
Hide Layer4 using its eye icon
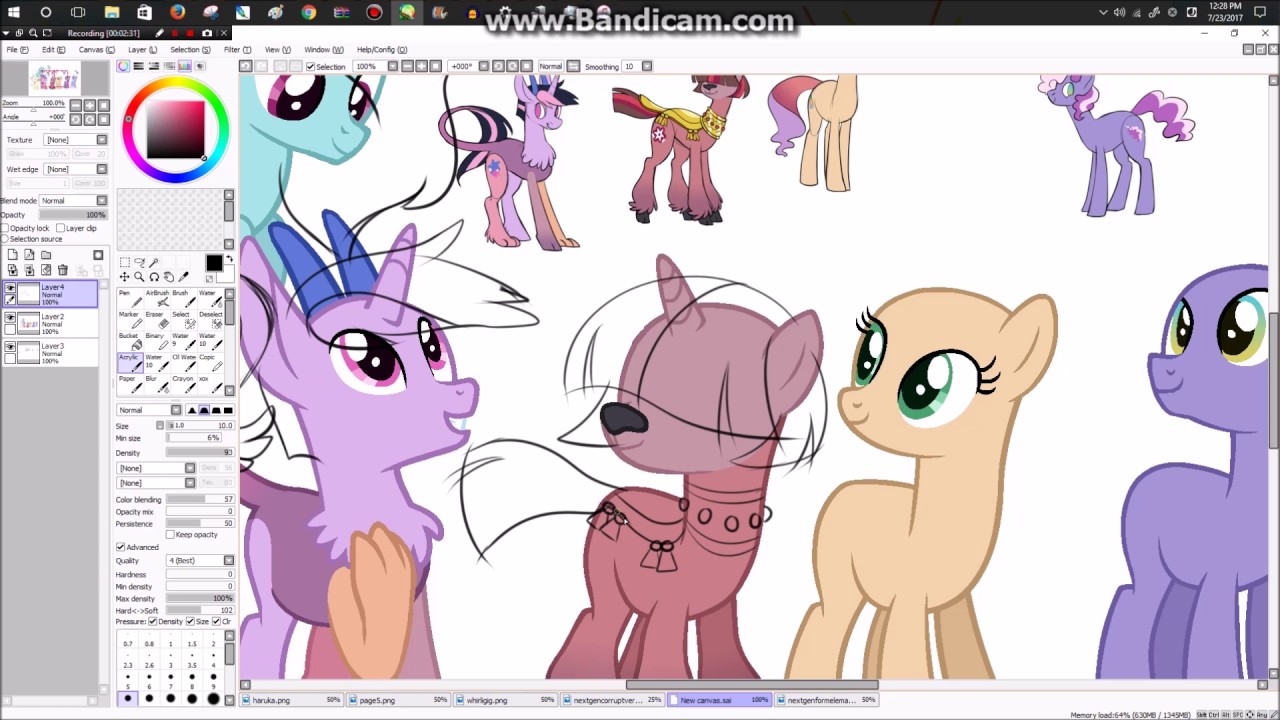click(10, 288)
